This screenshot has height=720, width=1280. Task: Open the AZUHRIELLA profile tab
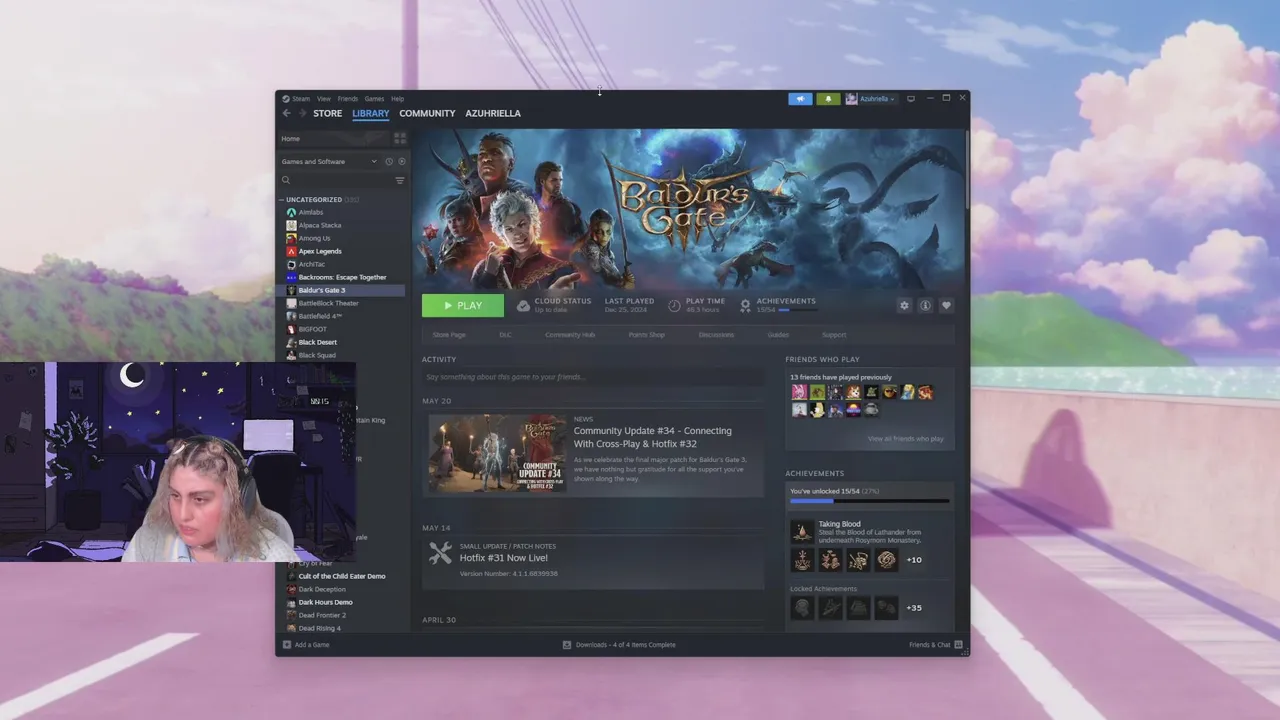tap(493, 113)
